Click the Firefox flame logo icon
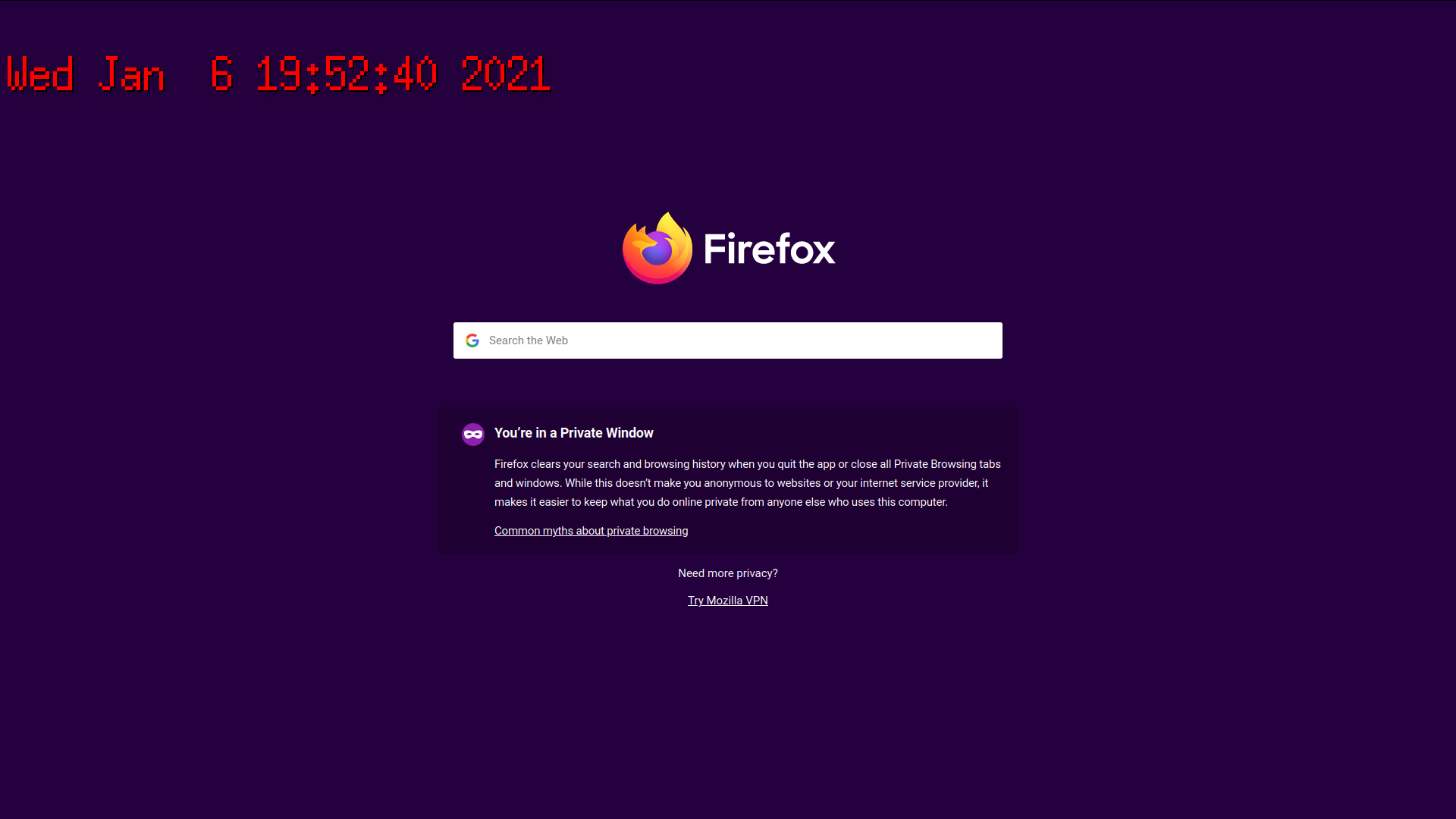The height and width of the screenshot is (819, 1456). (657, 248)
